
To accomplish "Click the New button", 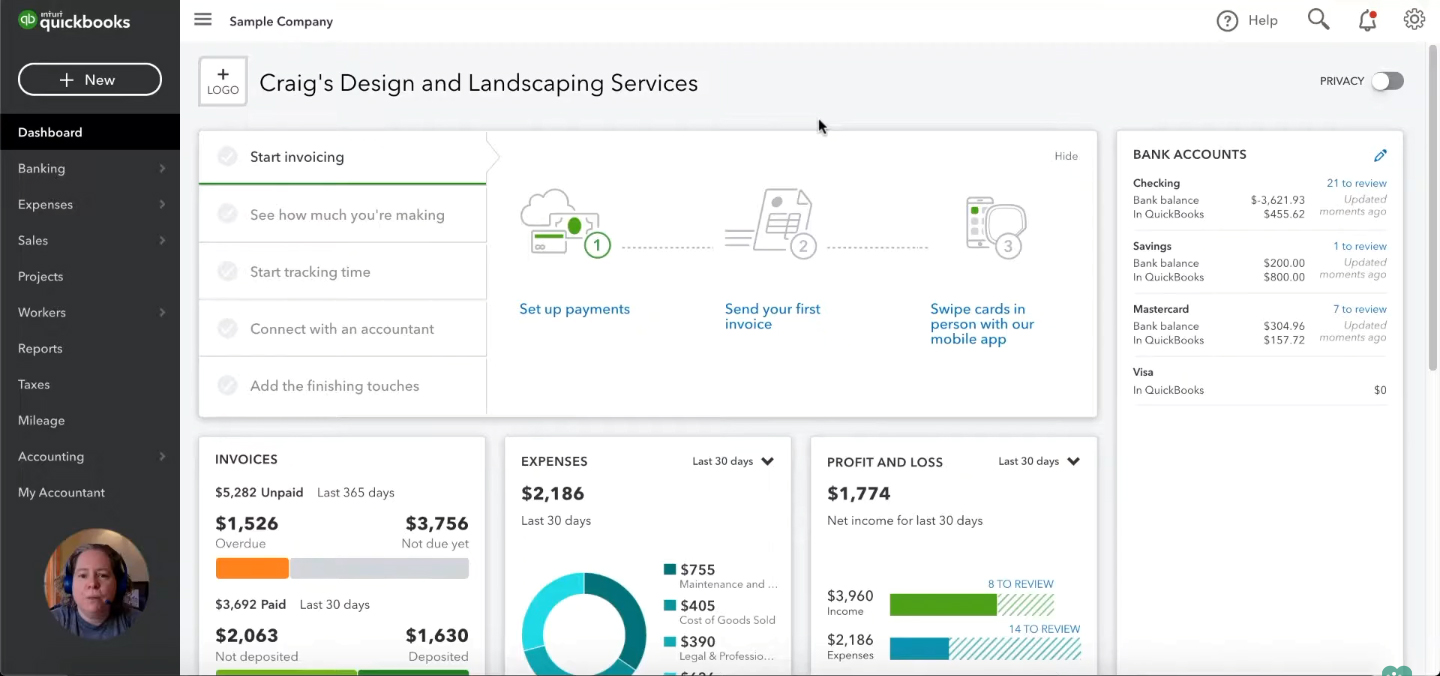I will coord(90,80).
